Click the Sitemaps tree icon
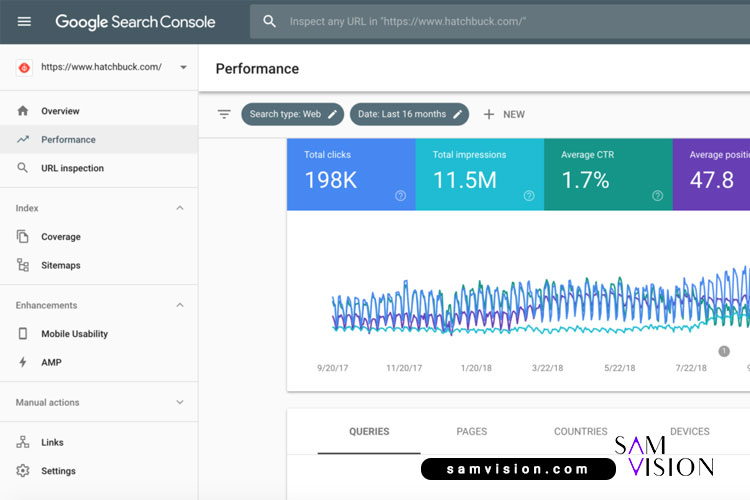This screenshot has height=500, width=750. pyautogui.click(x=22, y=265)
